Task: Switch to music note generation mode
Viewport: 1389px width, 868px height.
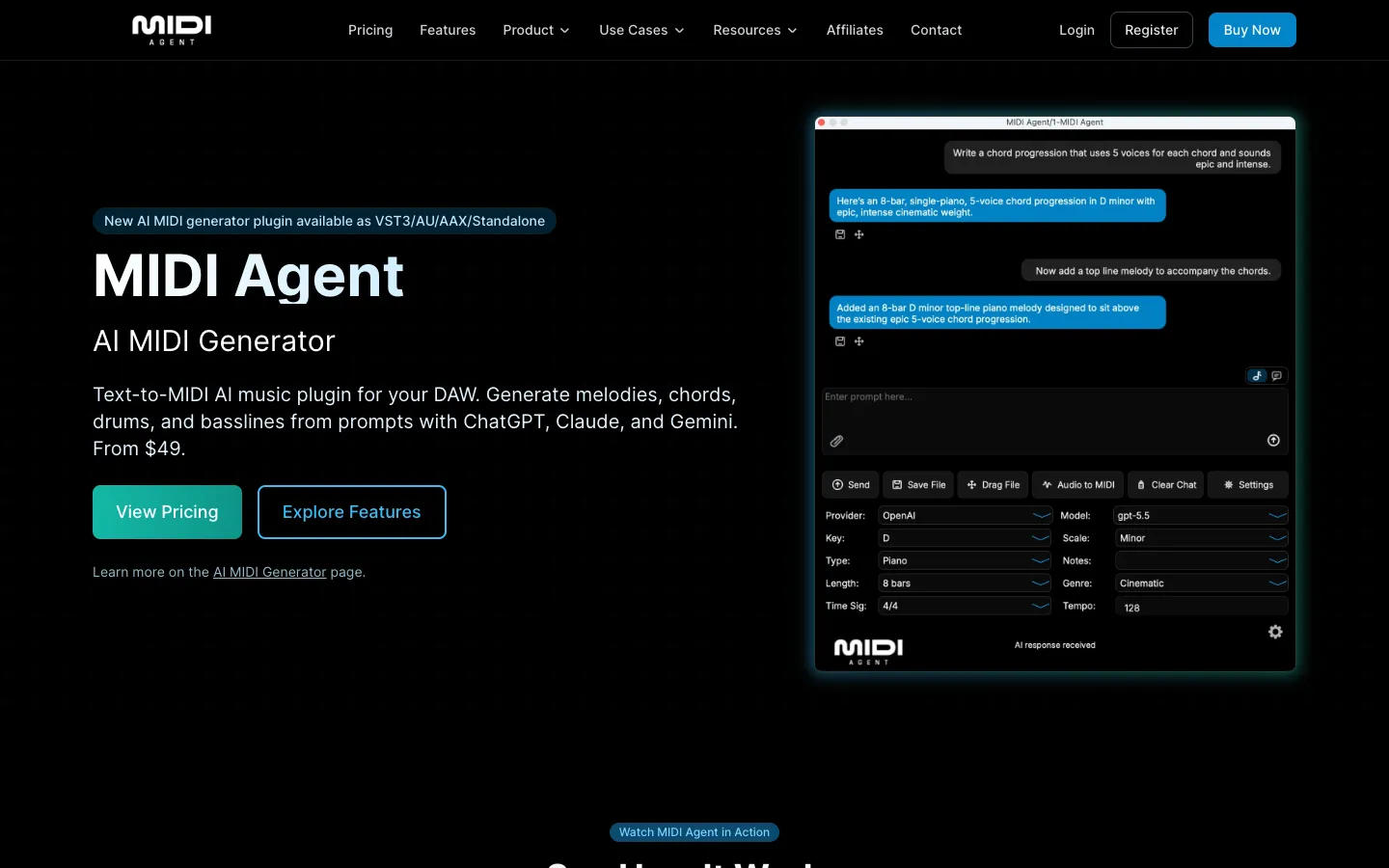Action: click(1257, 376)
